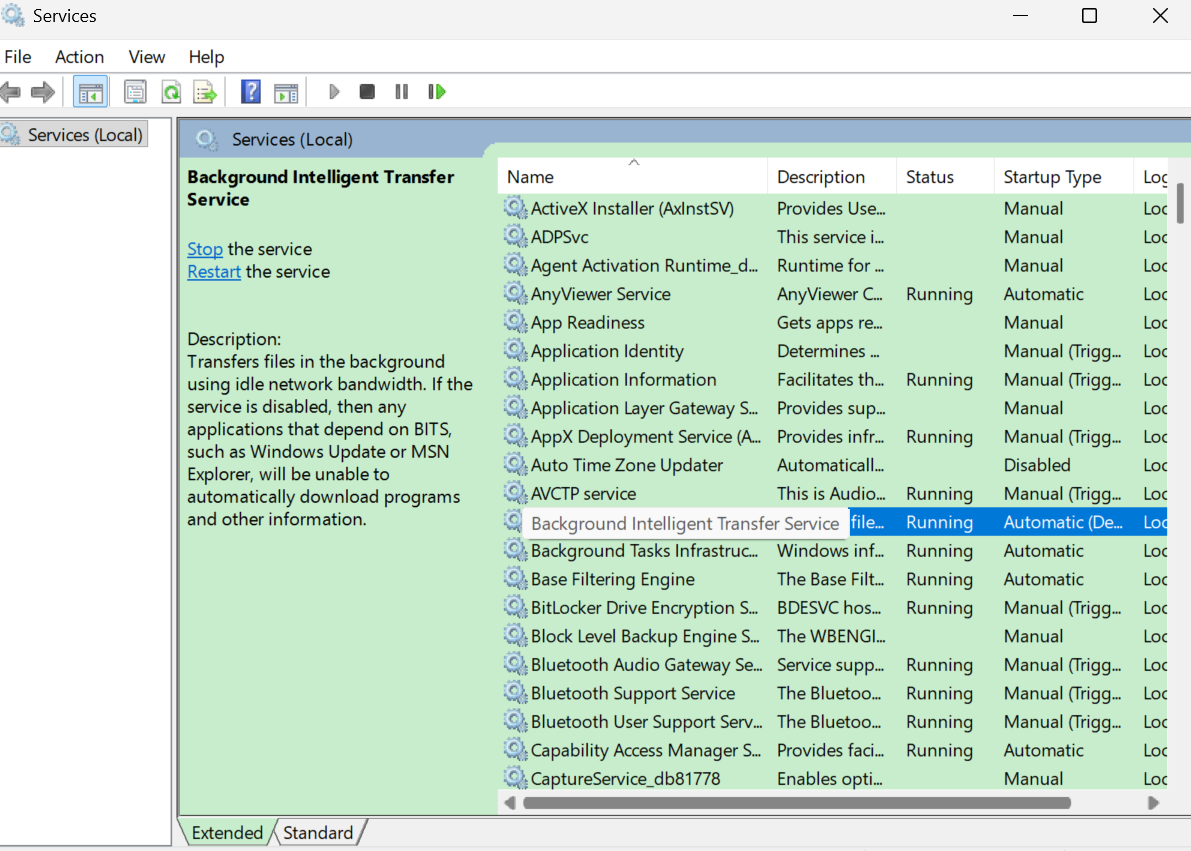The height and width of the screenshot is (851, 1191).
Task: Sort the list by the Name column header
Action: click(530, 177)
